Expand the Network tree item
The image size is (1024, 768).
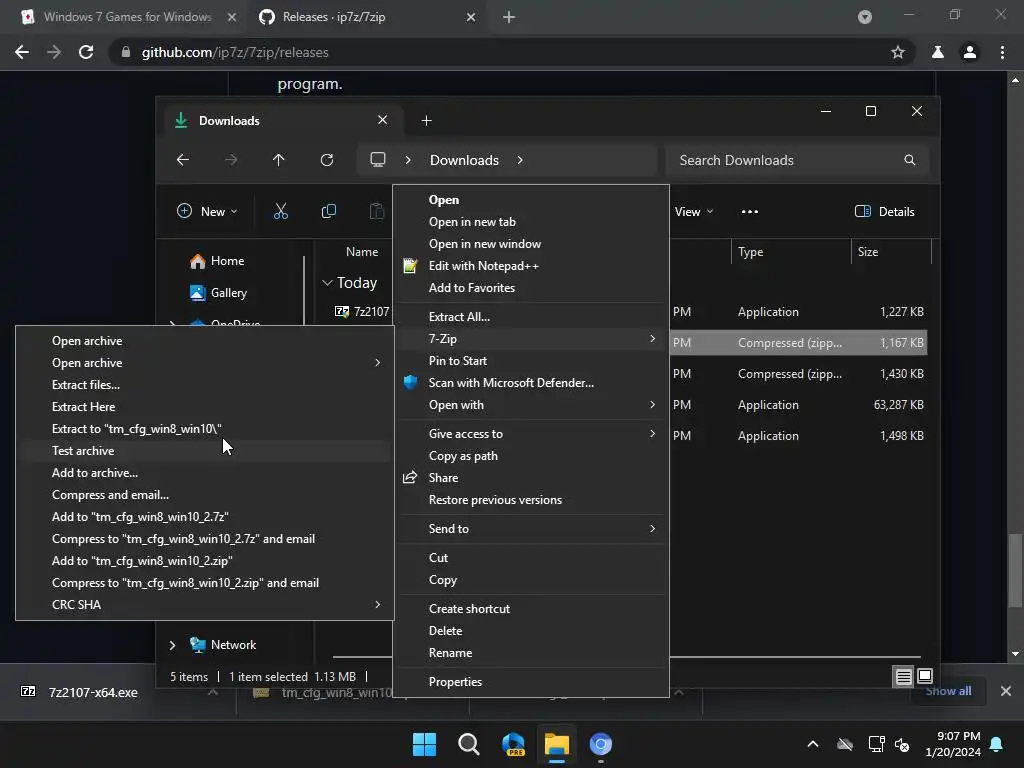tap(172, 645)
